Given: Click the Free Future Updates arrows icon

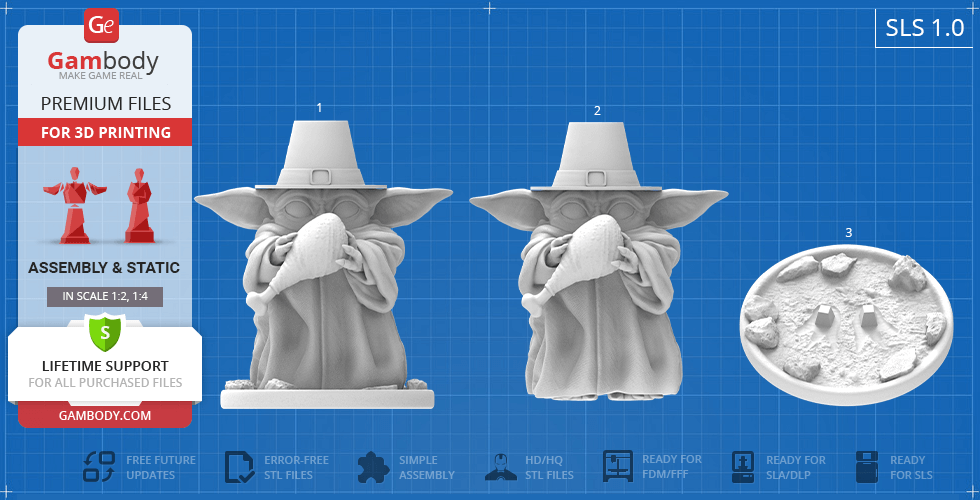Looking at the screenshot, I should pyautogui.click(x=99, y=467).
